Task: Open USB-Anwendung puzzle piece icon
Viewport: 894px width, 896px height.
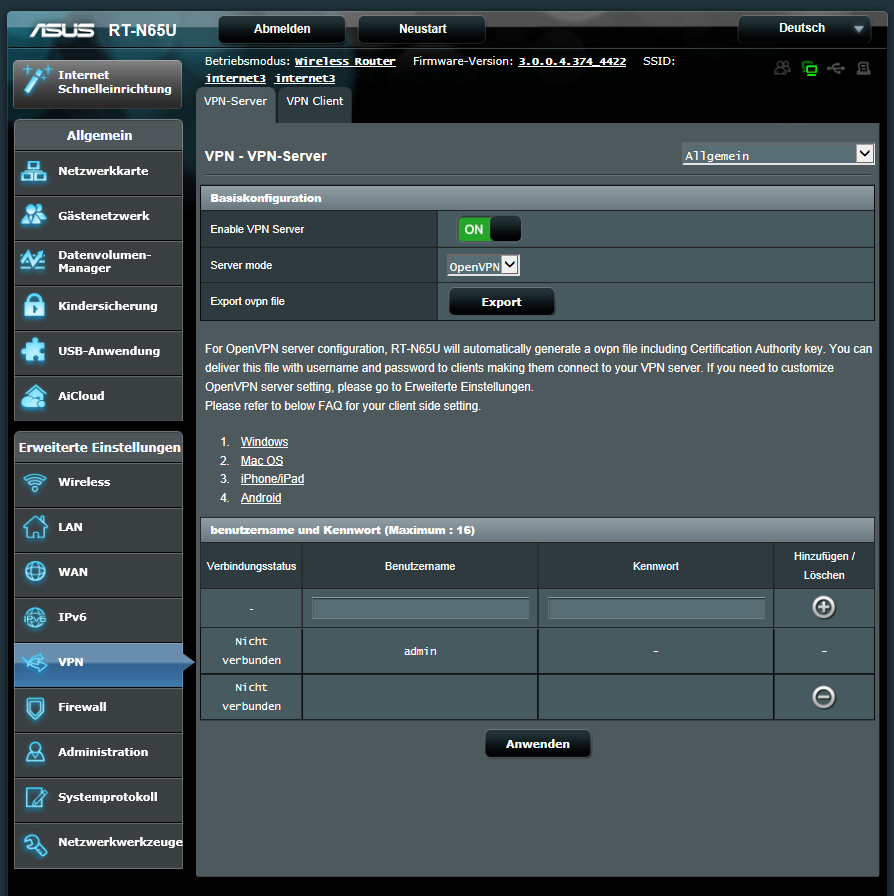Action: coord(35,351)
